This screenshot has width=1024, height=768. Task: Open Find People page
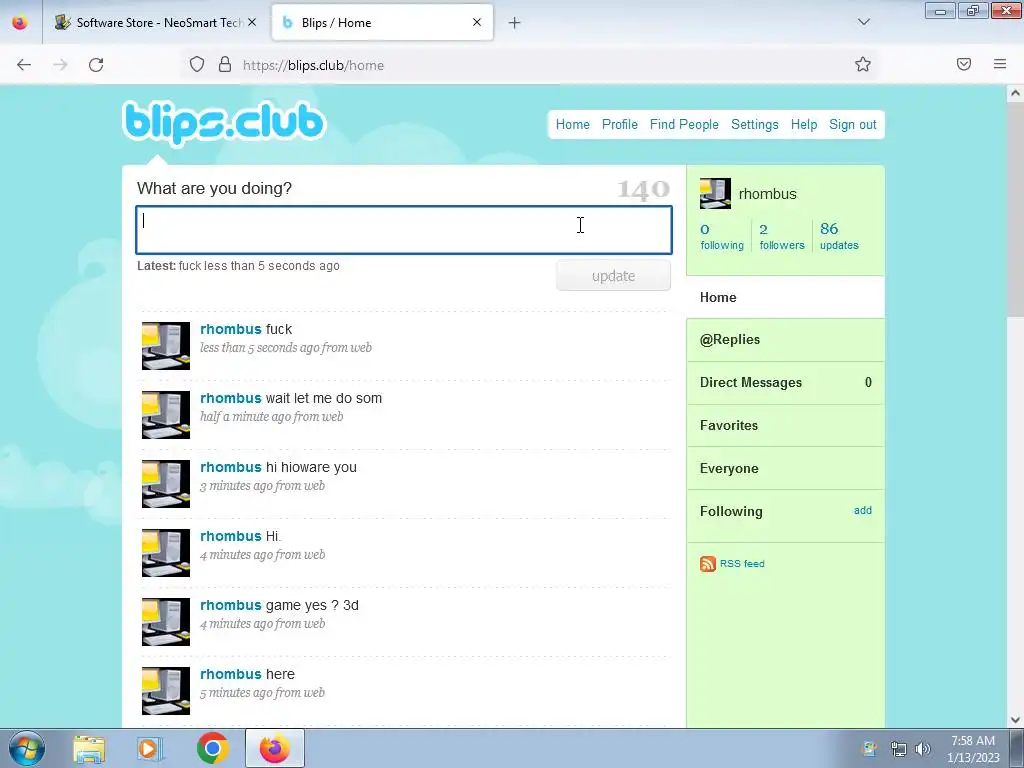pyautogui.click(x=684, y=124)
